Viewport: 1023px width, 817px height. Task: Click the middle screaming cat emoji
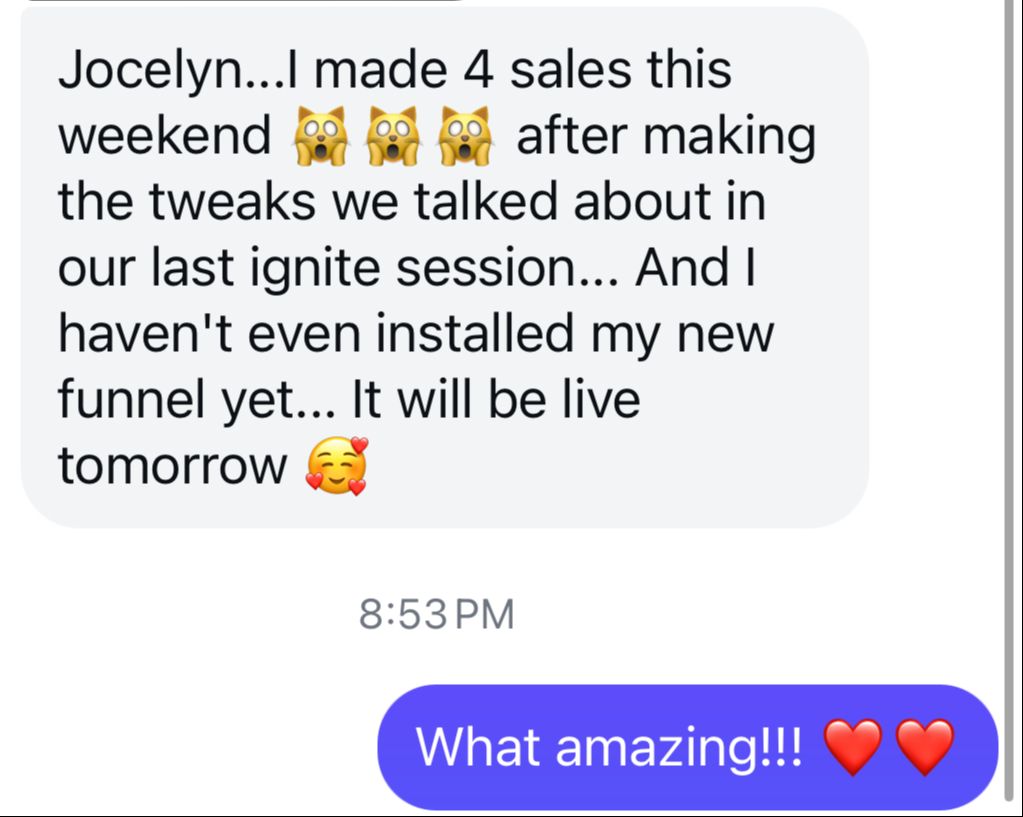point(391,136)
